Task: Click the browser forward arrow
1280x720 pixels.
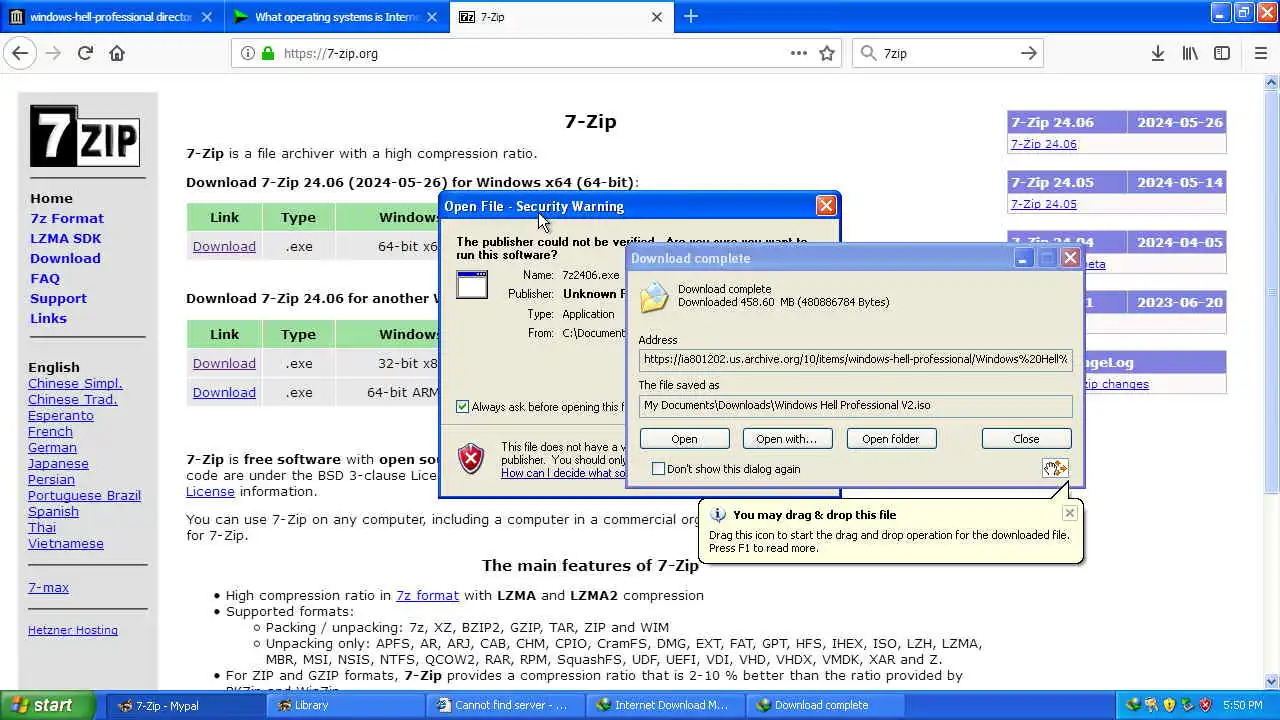Action: (53, 53)
